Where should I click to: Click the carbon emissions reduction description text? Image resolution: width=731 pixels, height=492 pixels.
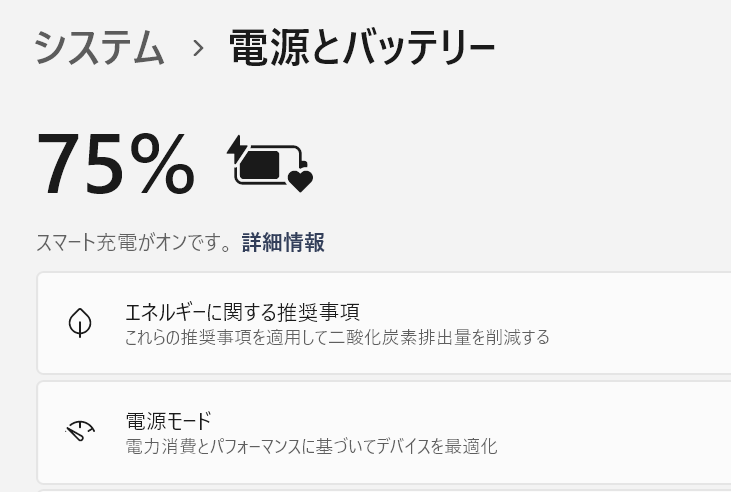click(x=337, y=337)
